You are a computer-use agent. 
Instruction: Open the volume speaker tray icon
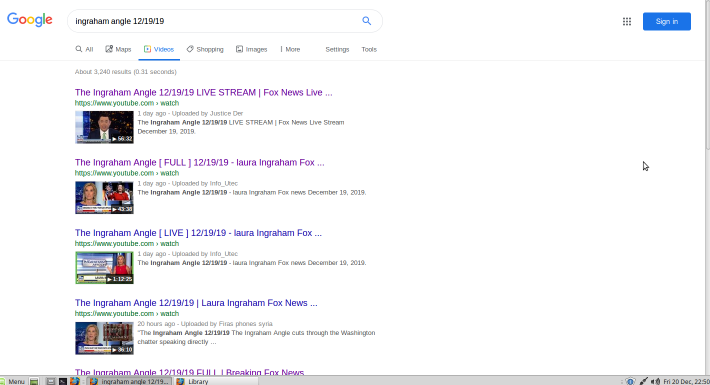pos(656,381)
